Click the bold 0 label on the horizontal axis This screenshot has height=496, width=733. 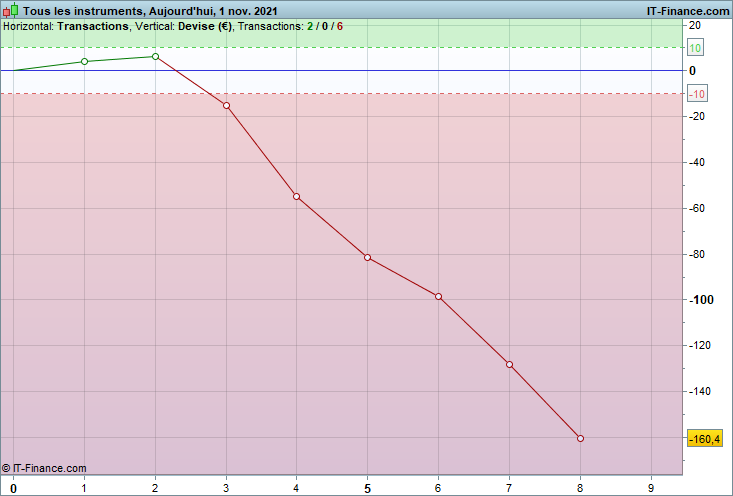pyautogui.click(x=14, y=489)
